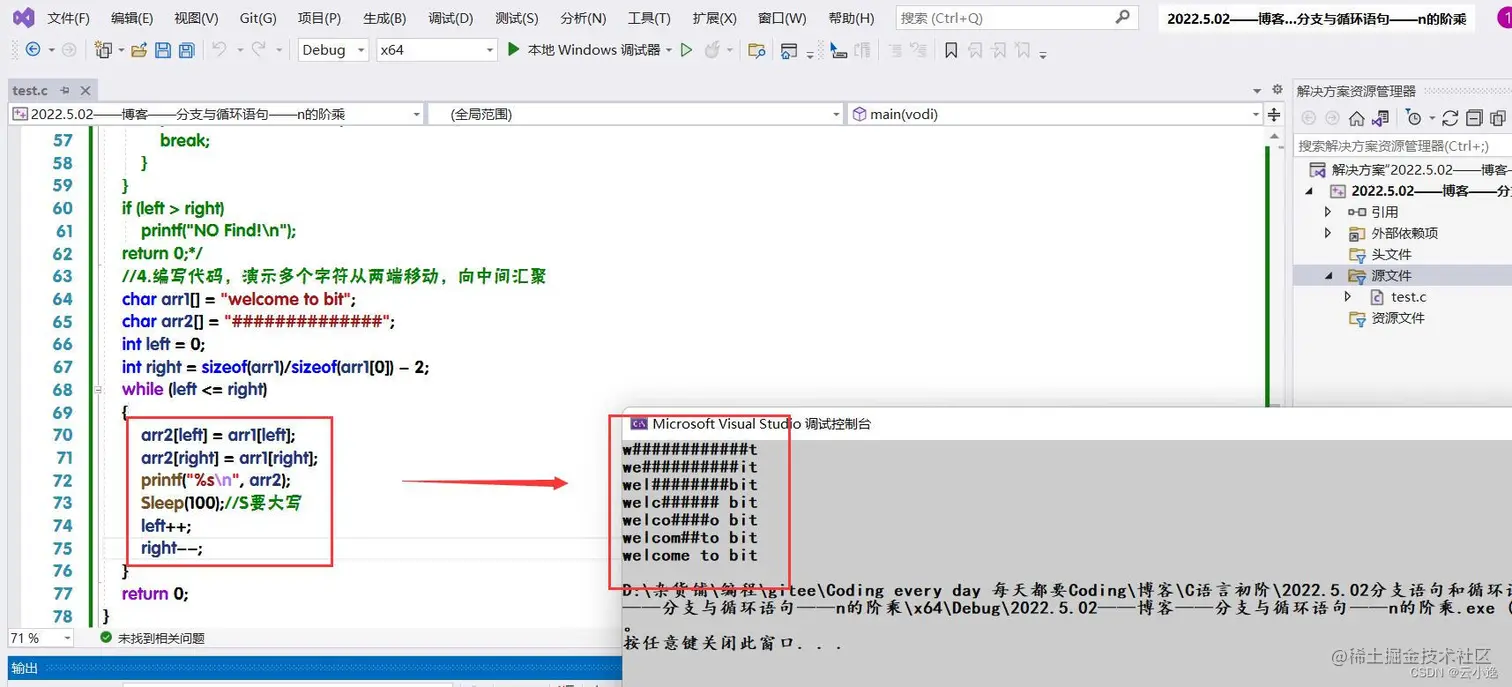Click the save all files icon
Image resolution: width=1512 pixels, height=687 pixels.
[x=186, y=49]
